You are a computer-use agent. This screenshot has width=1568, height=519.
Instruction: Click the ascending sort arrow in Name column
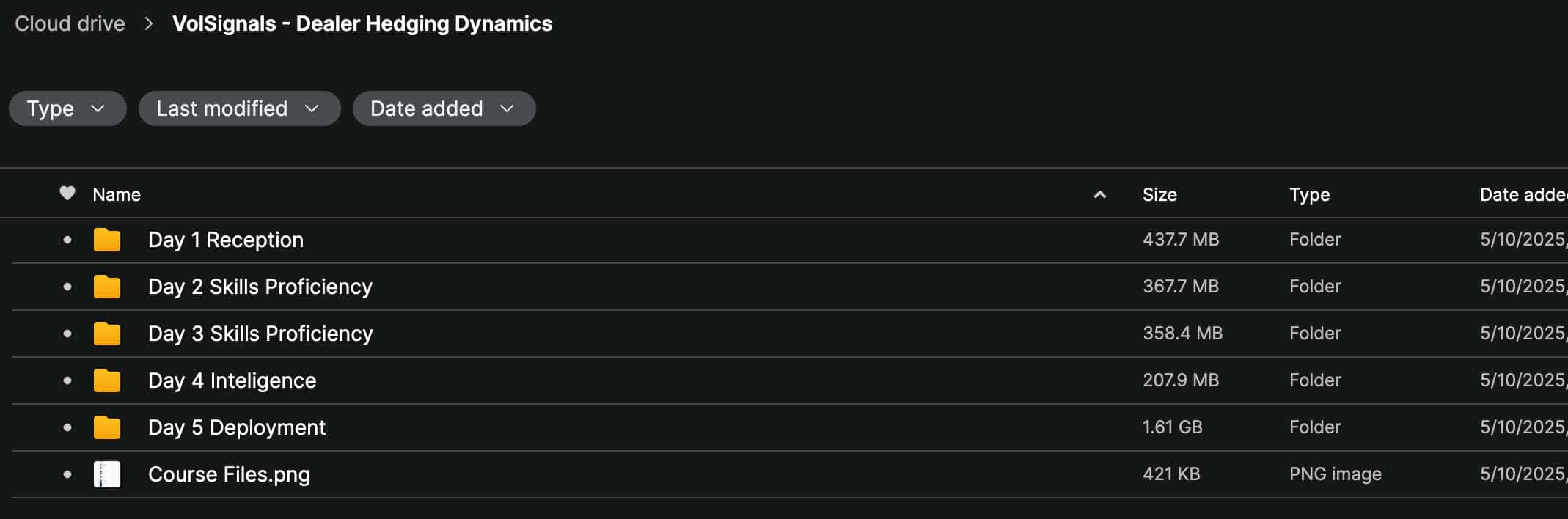pyautogui.click(x=1099, y=194)
